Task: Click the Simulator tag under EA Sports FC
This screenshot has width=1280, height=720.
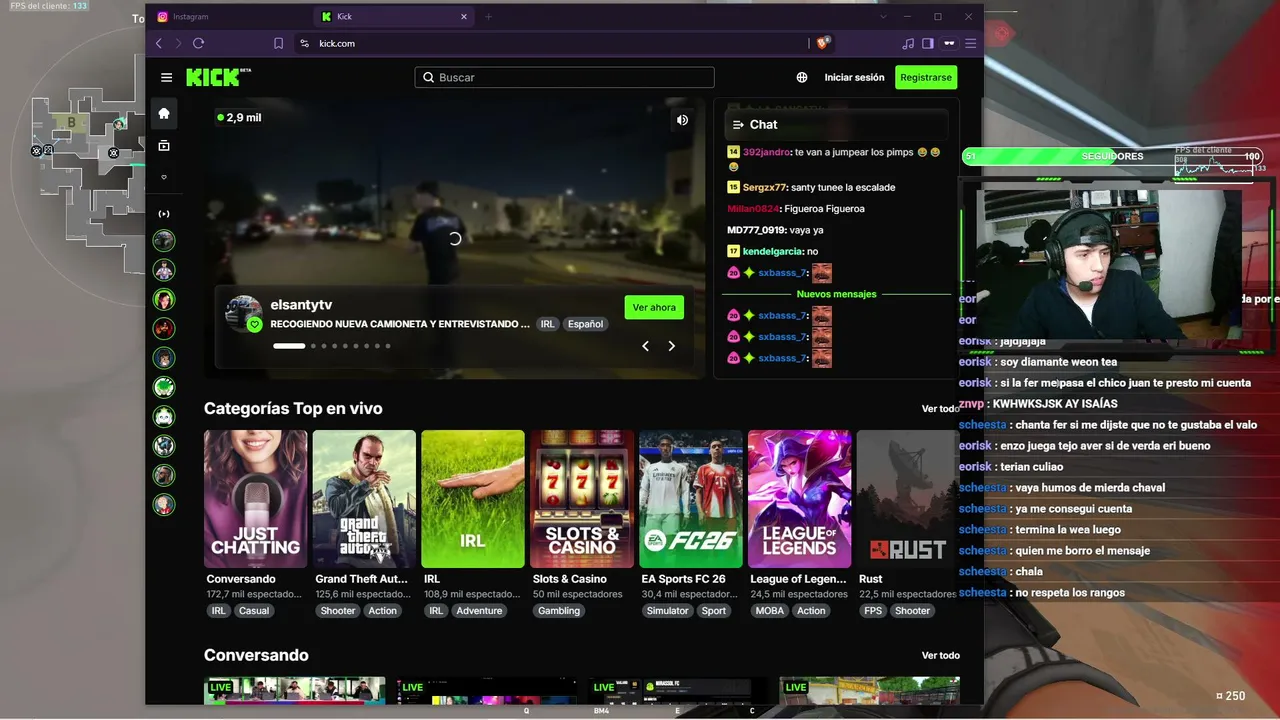Action: (668, 611)
